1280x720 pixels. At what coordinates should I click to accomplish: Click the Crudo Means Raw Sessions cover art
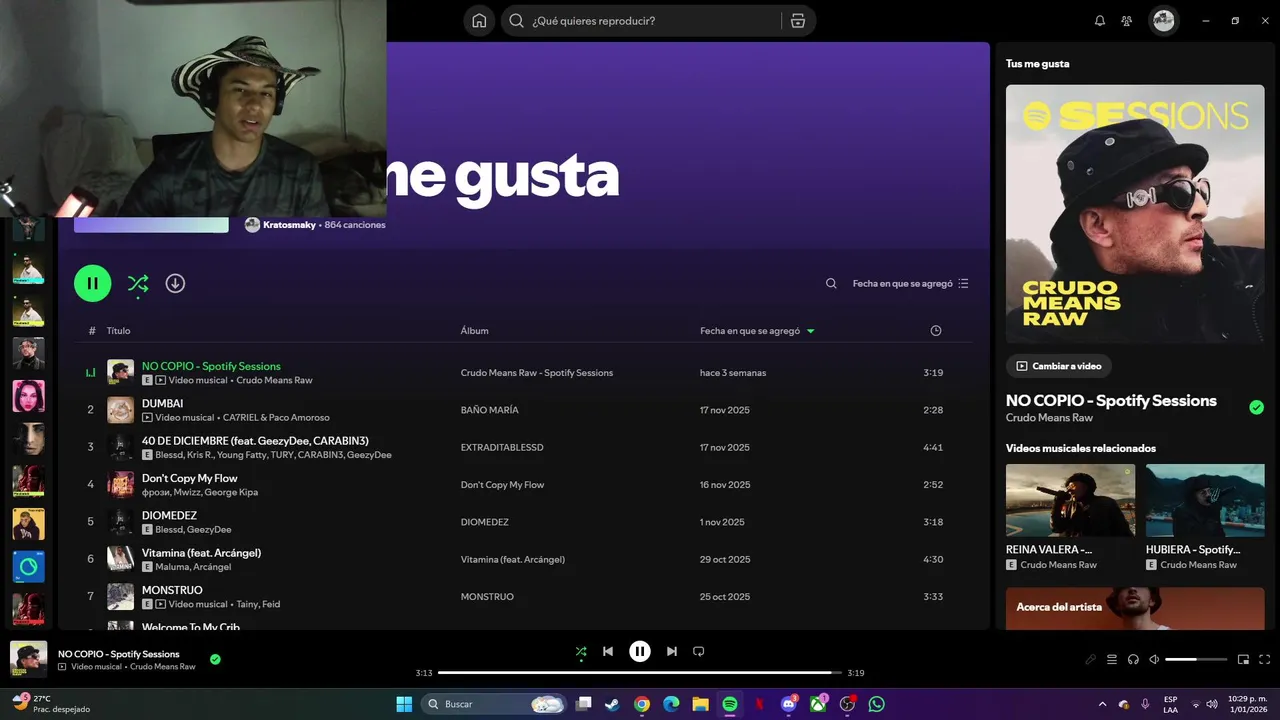[1135, 213]
